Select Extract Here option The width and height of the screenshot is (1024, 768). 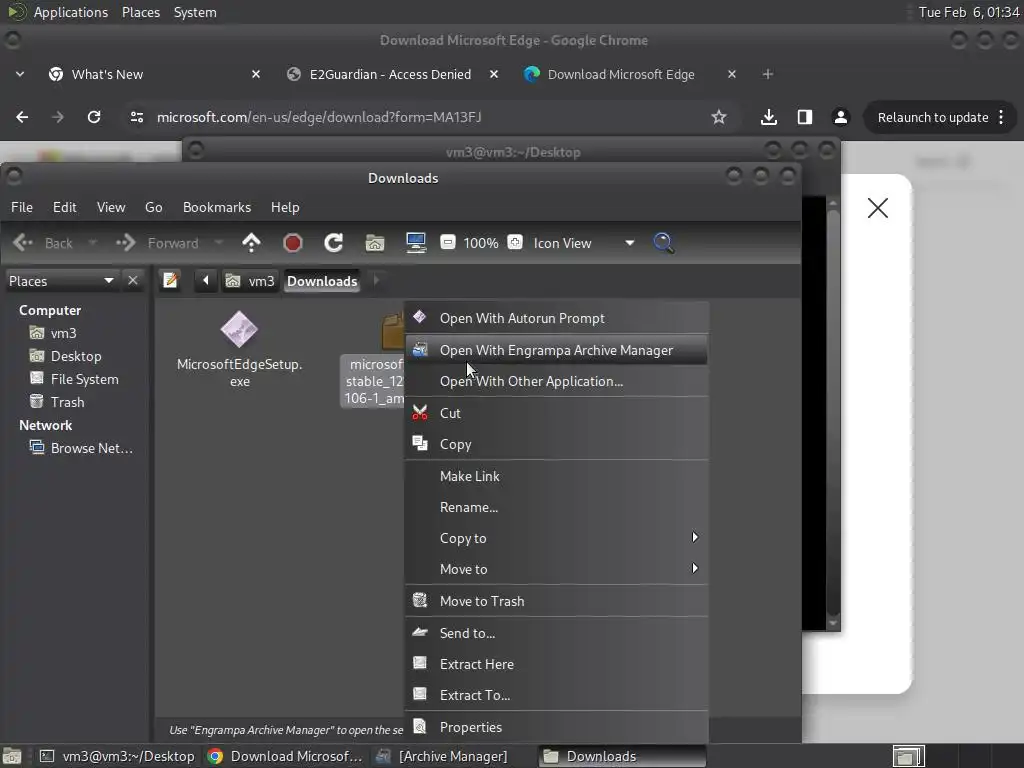click(x=556, y=664)
